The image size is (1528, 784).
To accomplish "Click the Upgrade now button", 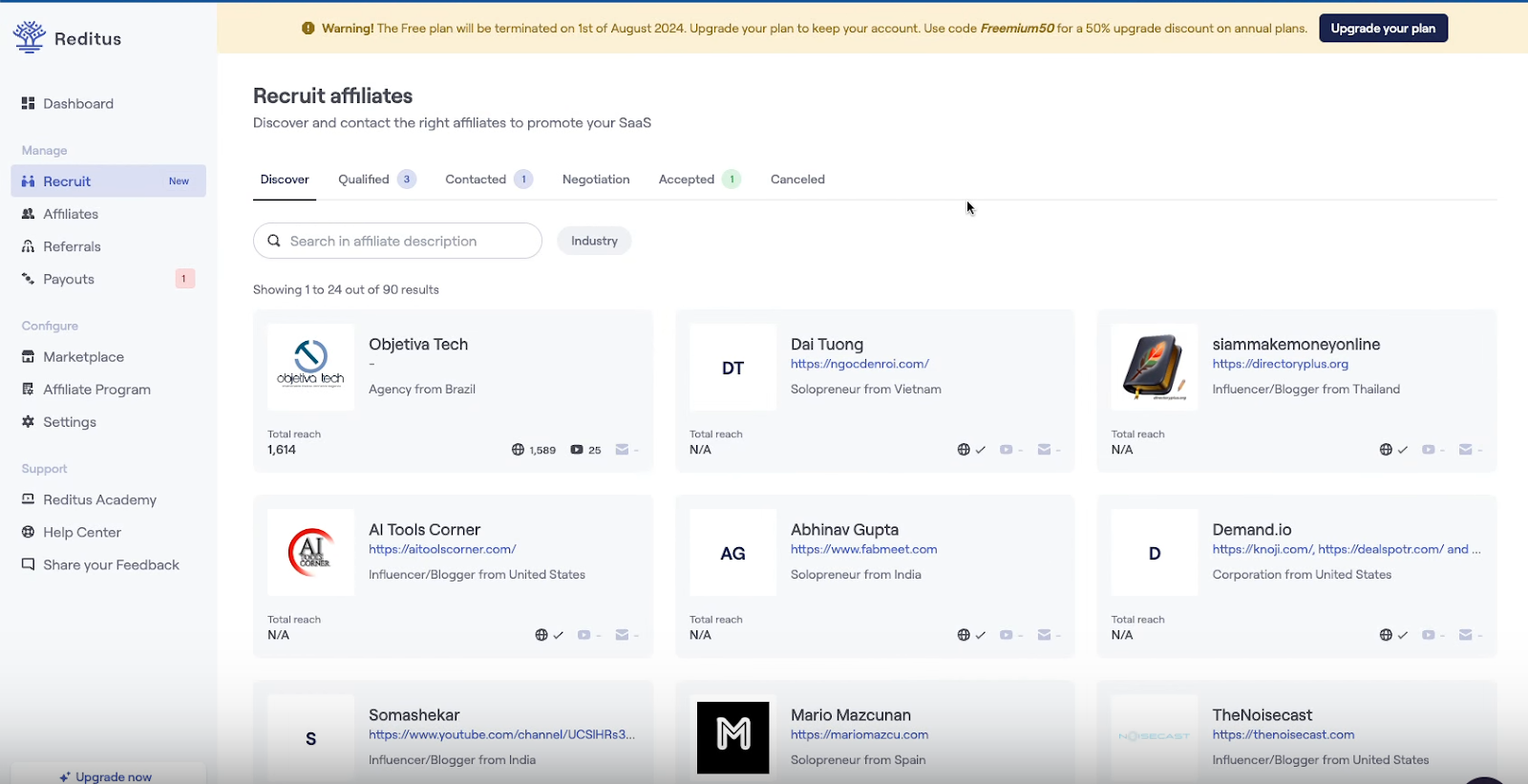I will point(108,775).
